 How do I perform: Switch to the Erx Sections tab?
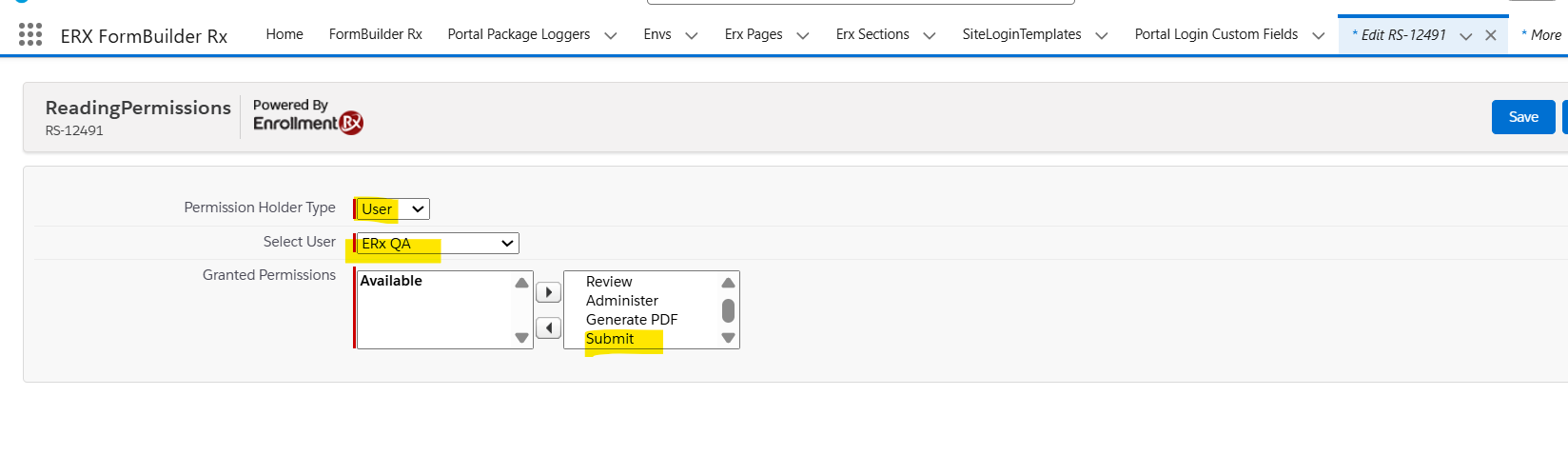point(872,34)
